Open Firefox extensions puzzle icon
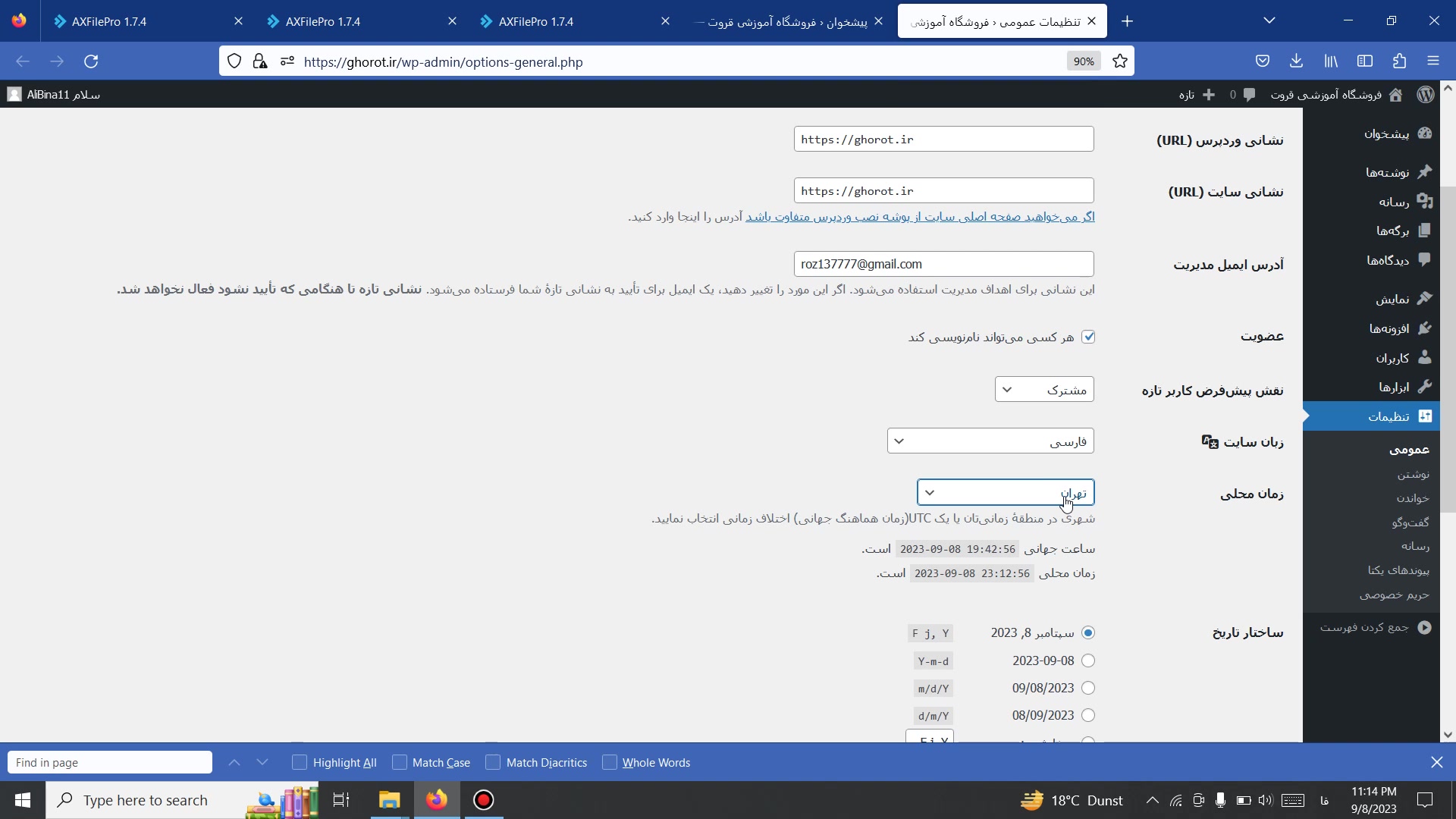The height and width of the screenshot is (819, 1456). (x=1400, y=61)
